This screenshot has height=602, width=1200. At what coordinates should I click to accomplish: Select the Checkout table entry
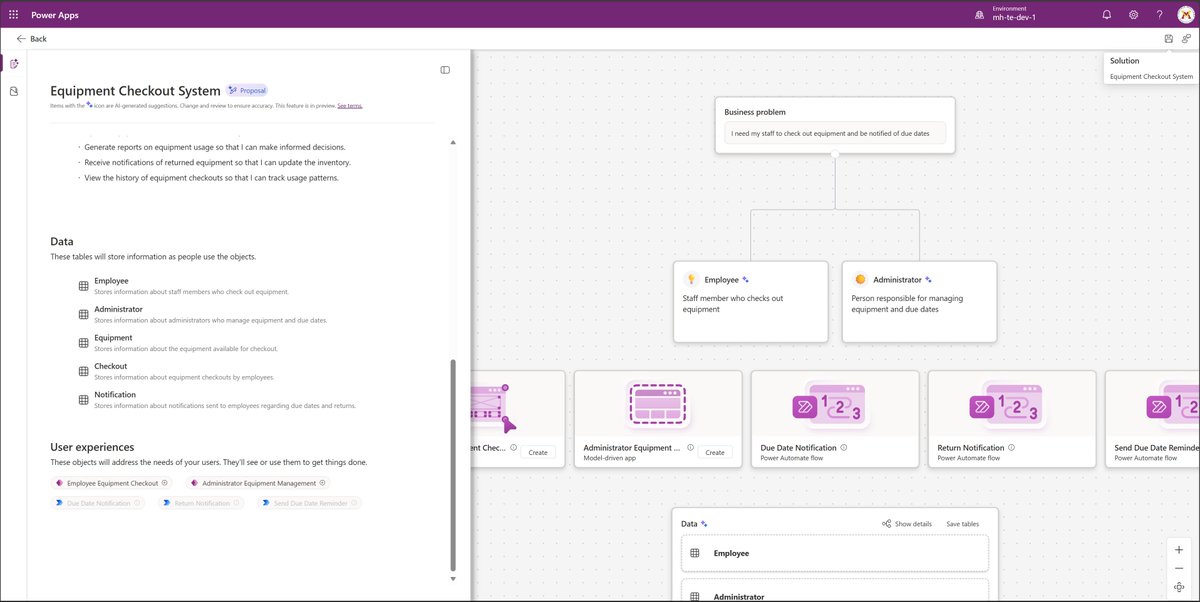(x=176, y=371)
